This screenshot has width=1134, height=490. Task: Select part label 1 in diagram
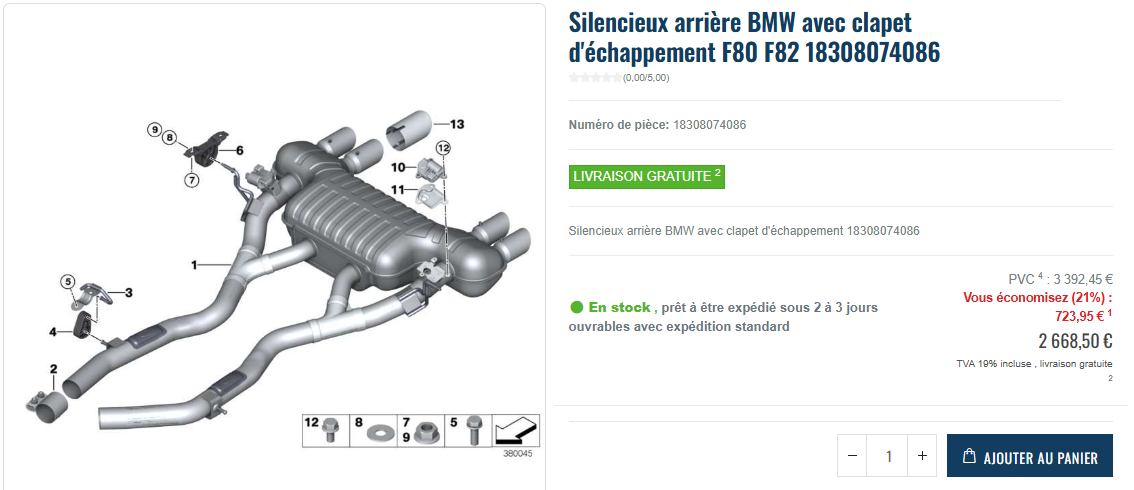194,265
